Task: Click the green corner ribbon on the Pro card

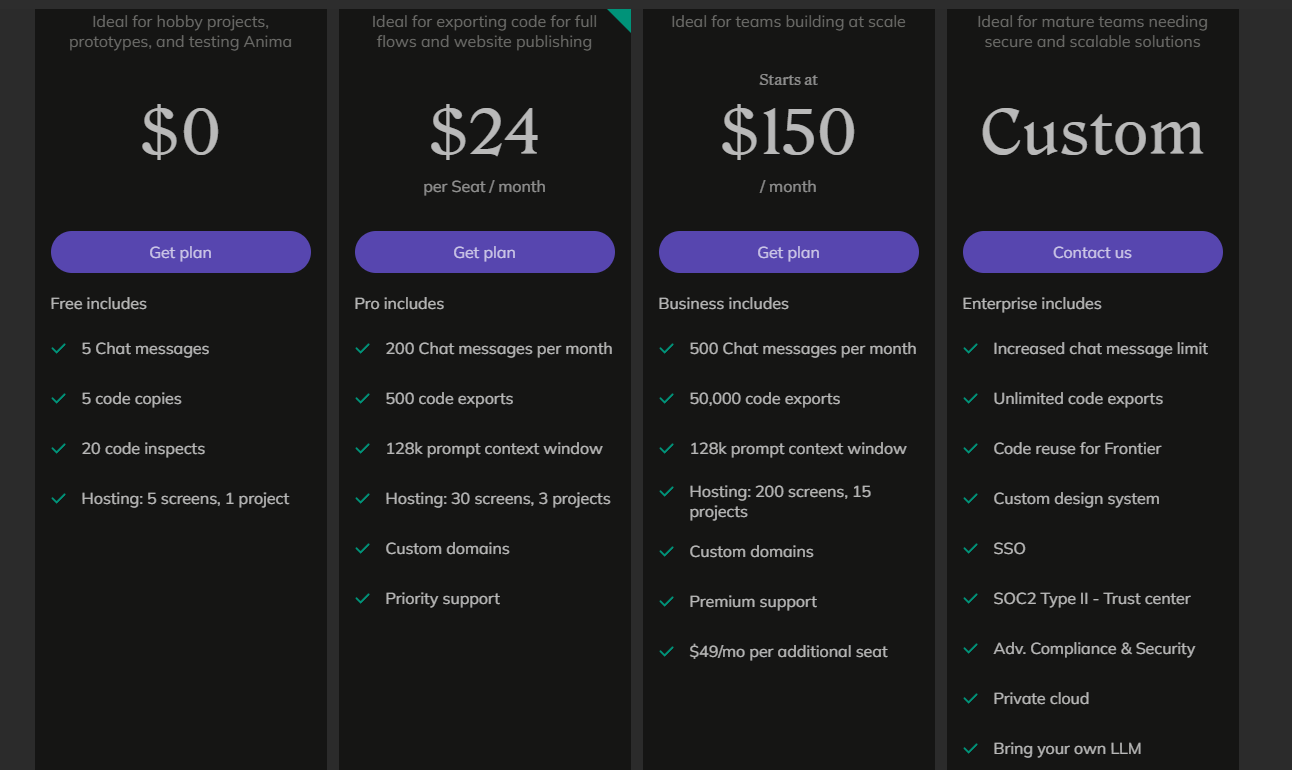Action: click(622, 17)
